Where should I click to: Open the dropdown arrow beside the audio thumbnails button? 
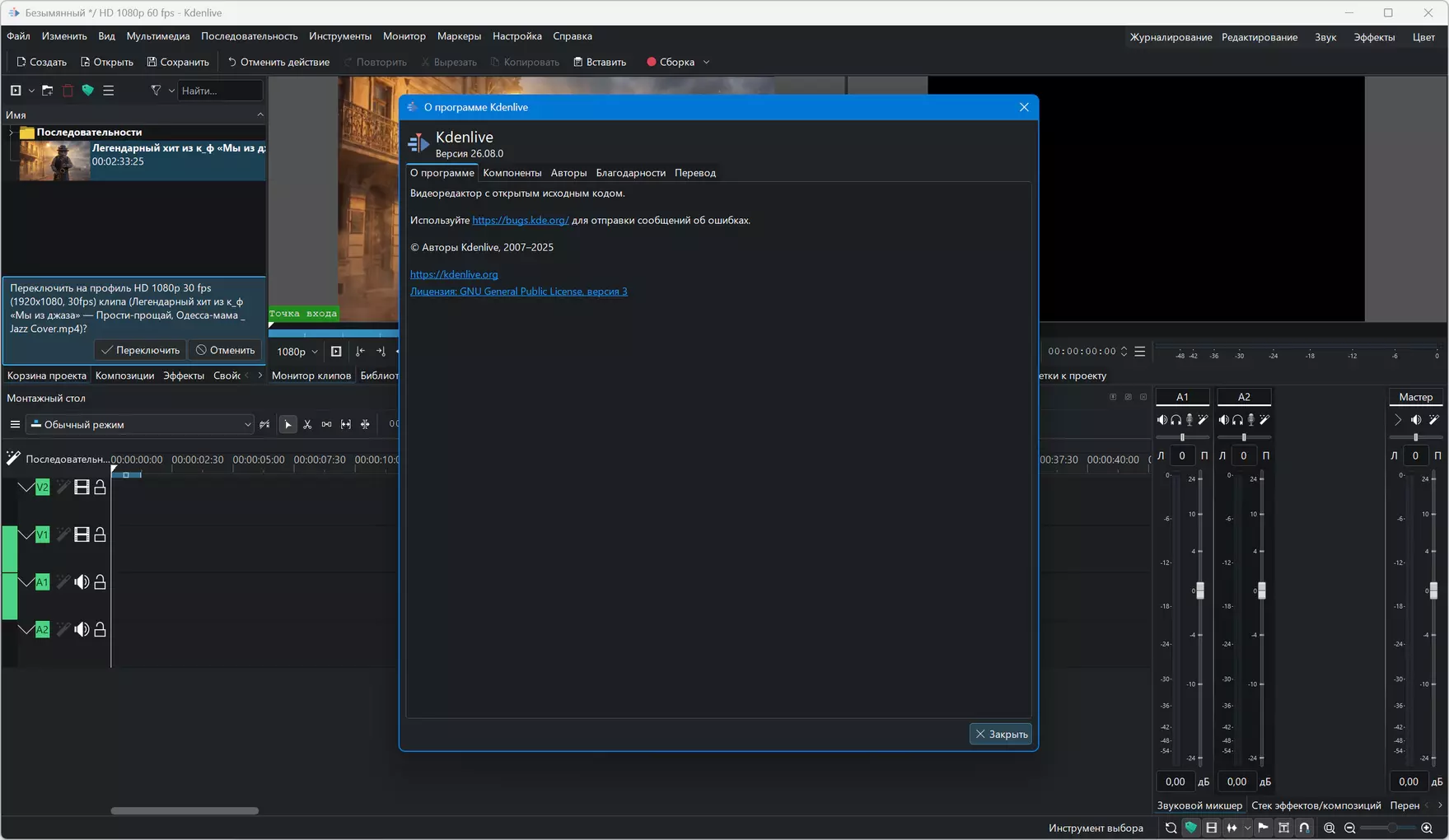pos(1247,828)
